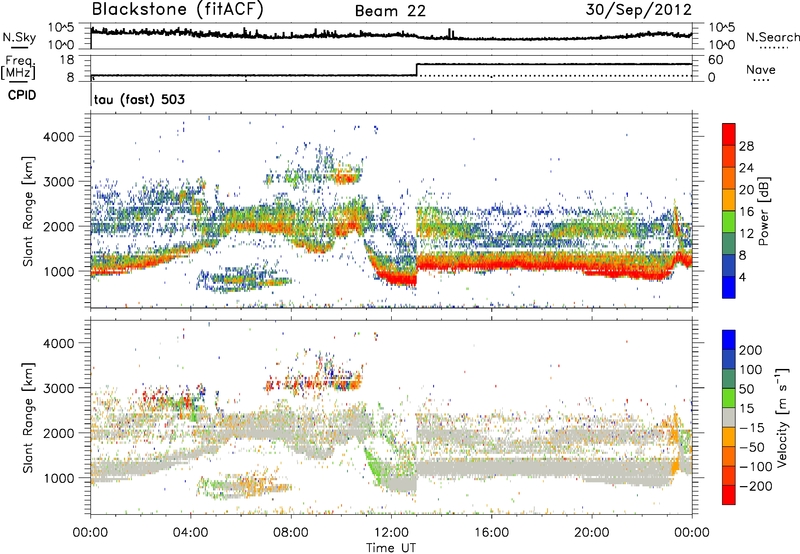Click the 4 label on power colorbar
800x554 pixels.
click(743, 278)
